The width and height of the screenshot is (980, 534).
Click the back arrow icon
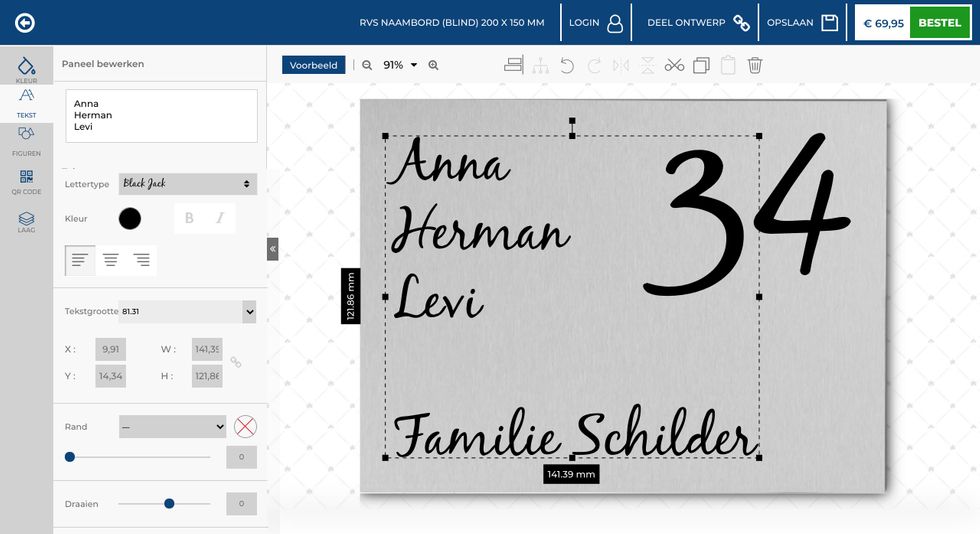[25, 23]
